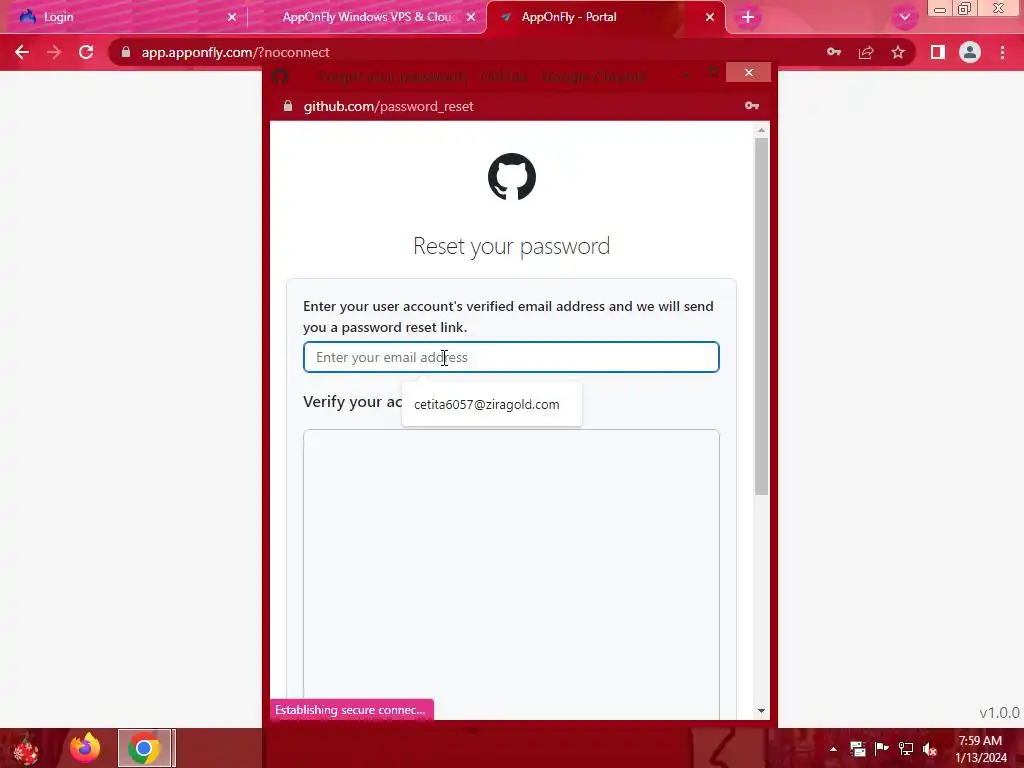Share this page icon
Screen dimensions: 1024x768
[x=866, y=52]
